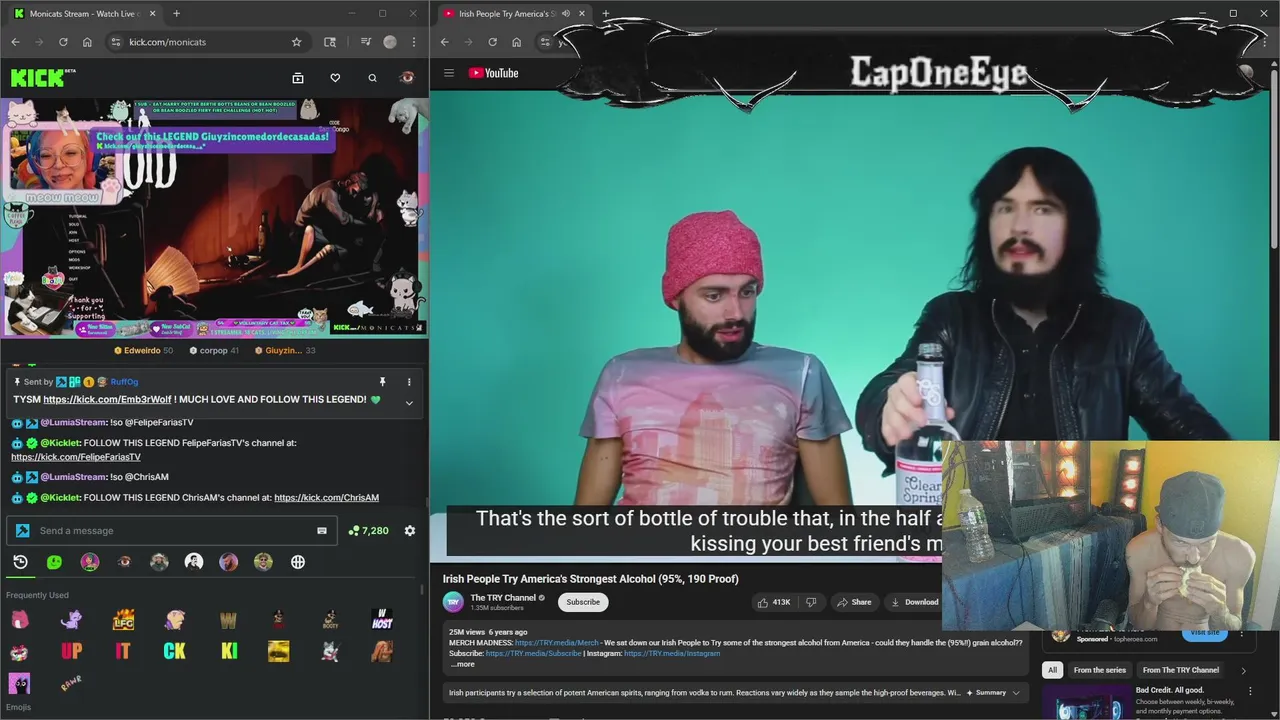Open media control icon in Kick browser toolbar

365,42
